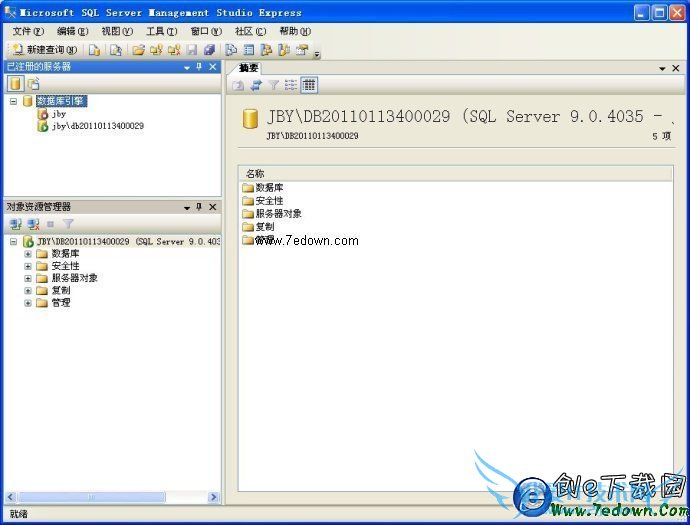Open the 编辑 menu
This screenshot has width=690, height=525.
coord(73,32)
